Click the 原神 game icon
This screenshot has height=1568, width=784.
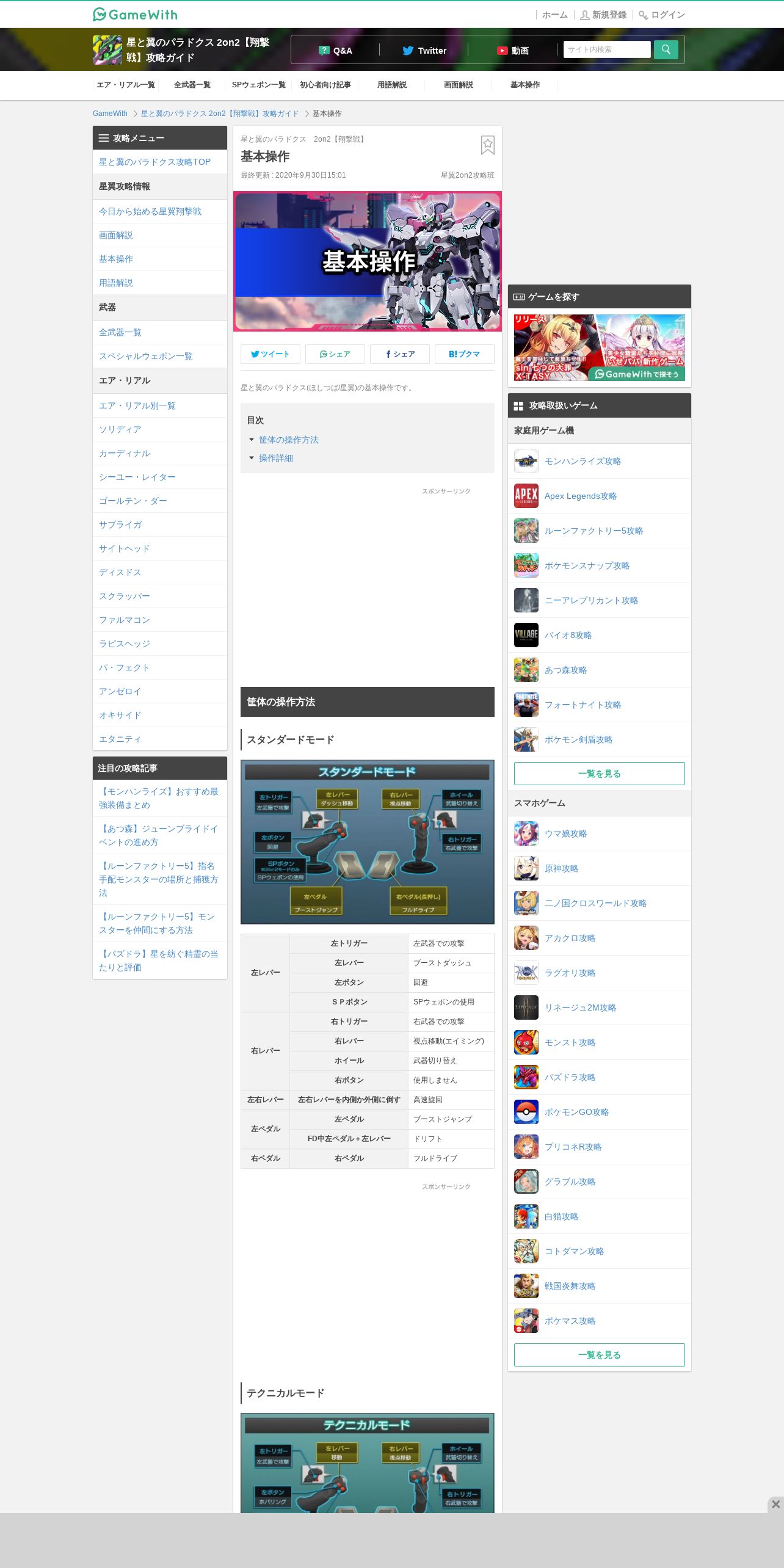526,868
